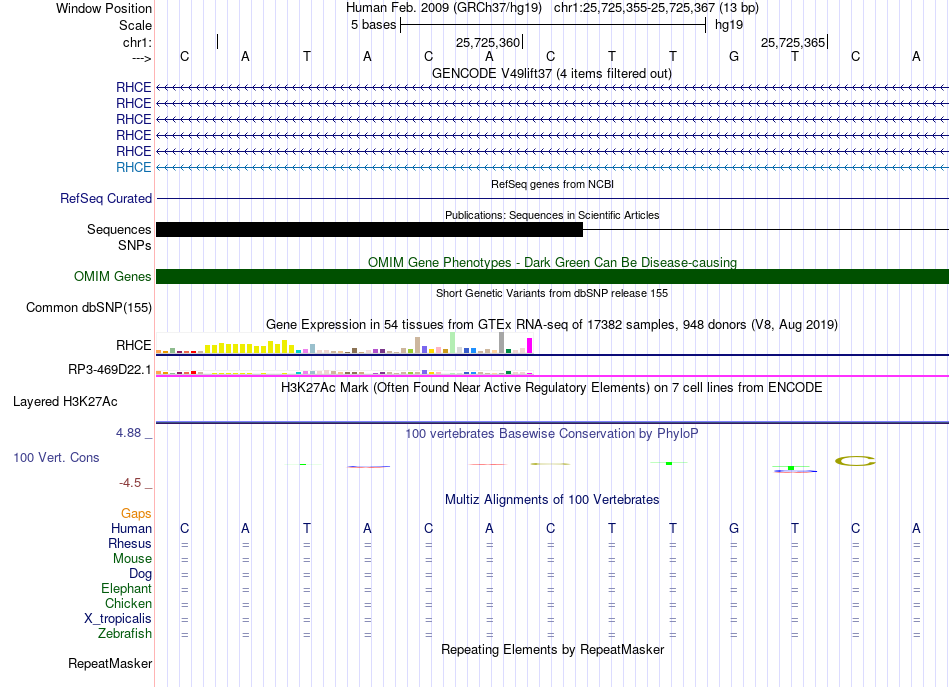Screen dimensions: 950x687
Task: Click the SNPs track label
Action: pyautogui.click(x=135, y=245)
